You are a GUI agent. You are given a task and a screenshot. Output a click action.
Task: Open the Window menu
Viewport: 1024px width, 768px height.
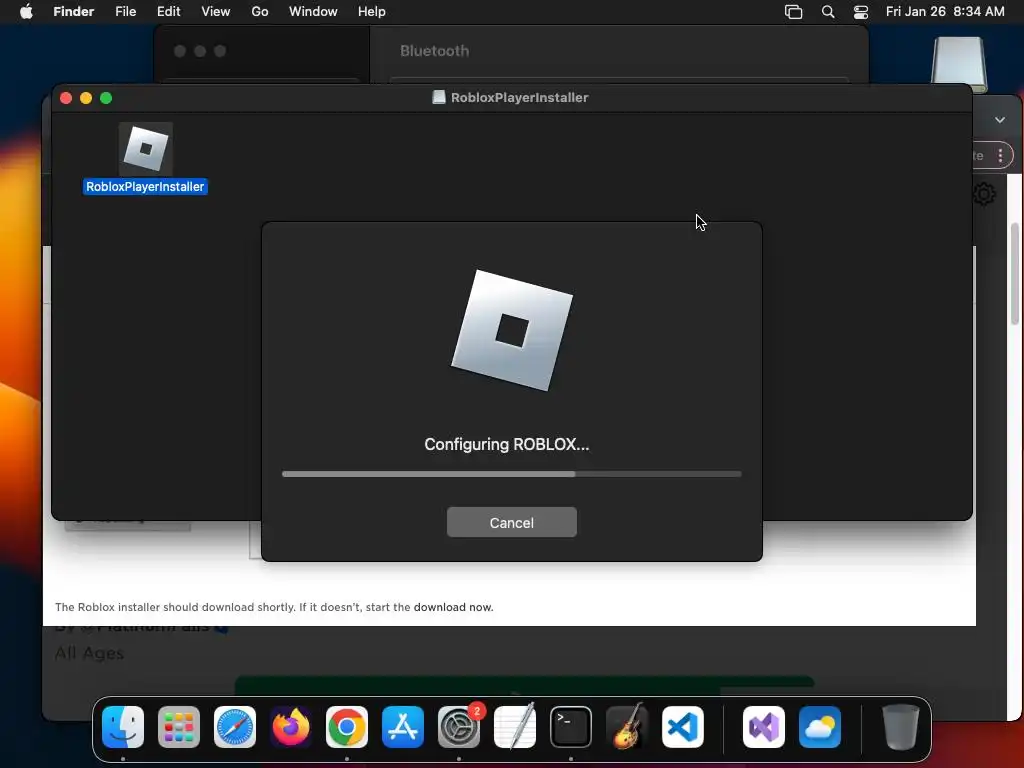313,12
